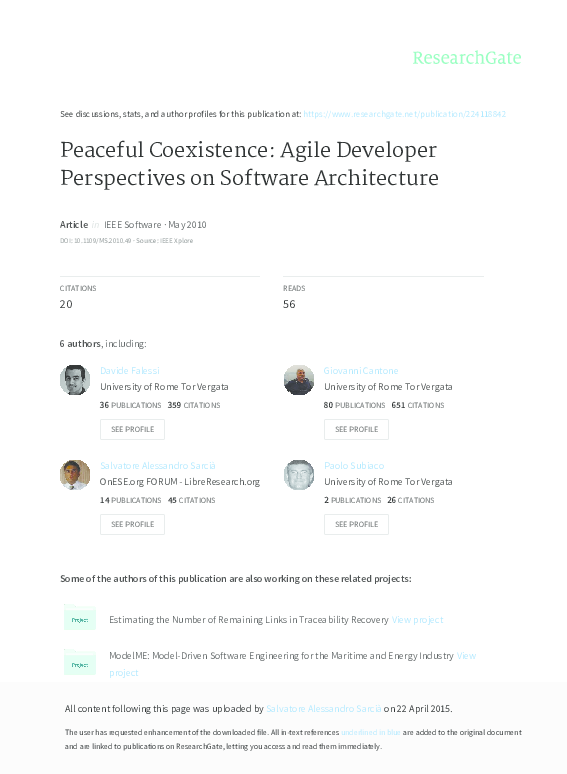567x774 pixels.
Task: Open Salvatore Alessandro Sarcià's author name link
Action: pyautogui.click(x=157, y=465)
